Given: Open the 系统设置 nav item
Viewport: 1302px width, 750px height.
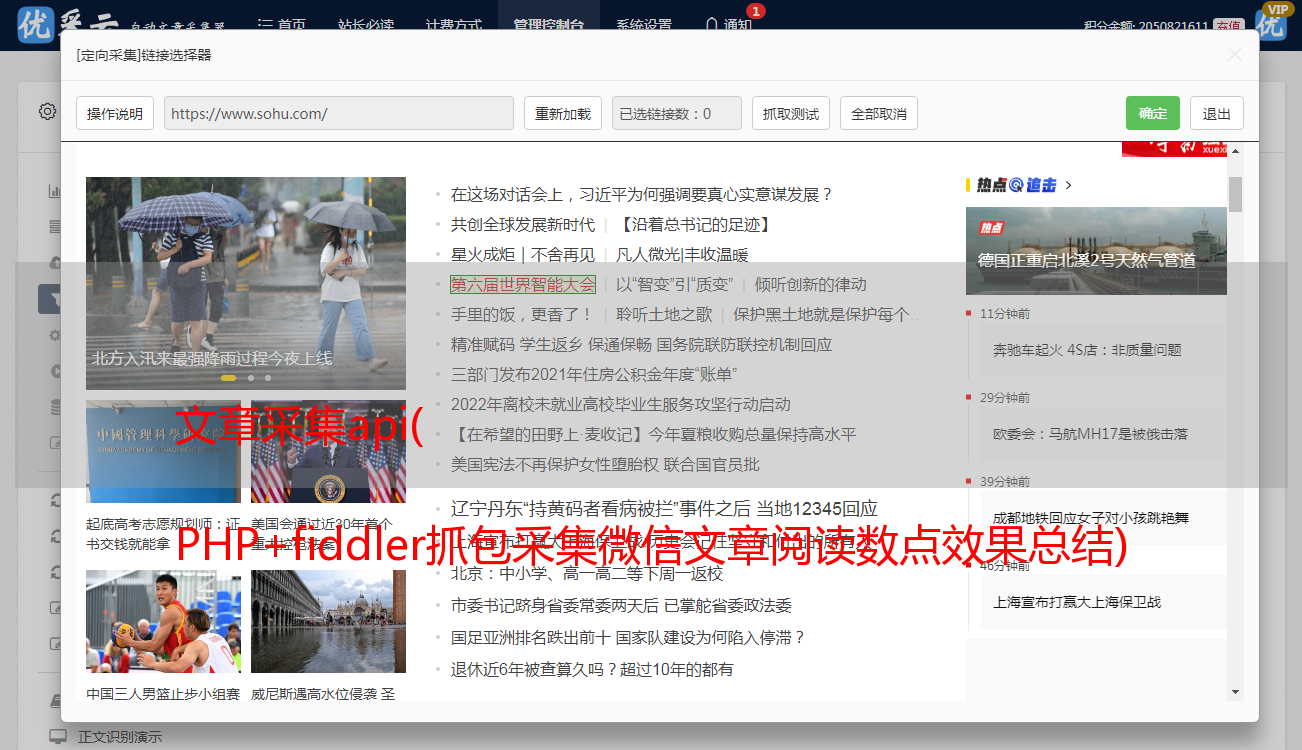Looking at the screenshot, I should [x=644, y=24].
